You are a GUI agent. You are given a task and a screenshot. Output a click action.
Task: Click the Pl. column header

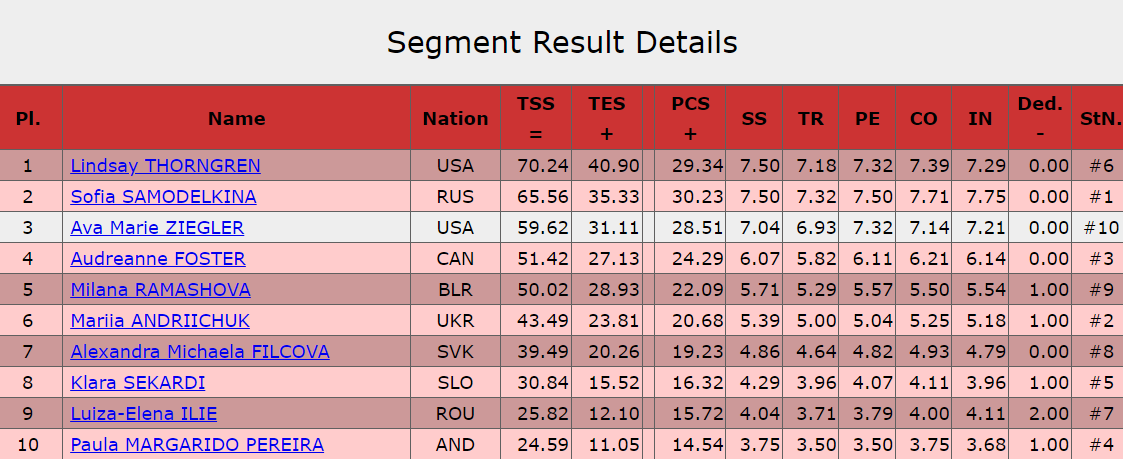pos(28,118)
